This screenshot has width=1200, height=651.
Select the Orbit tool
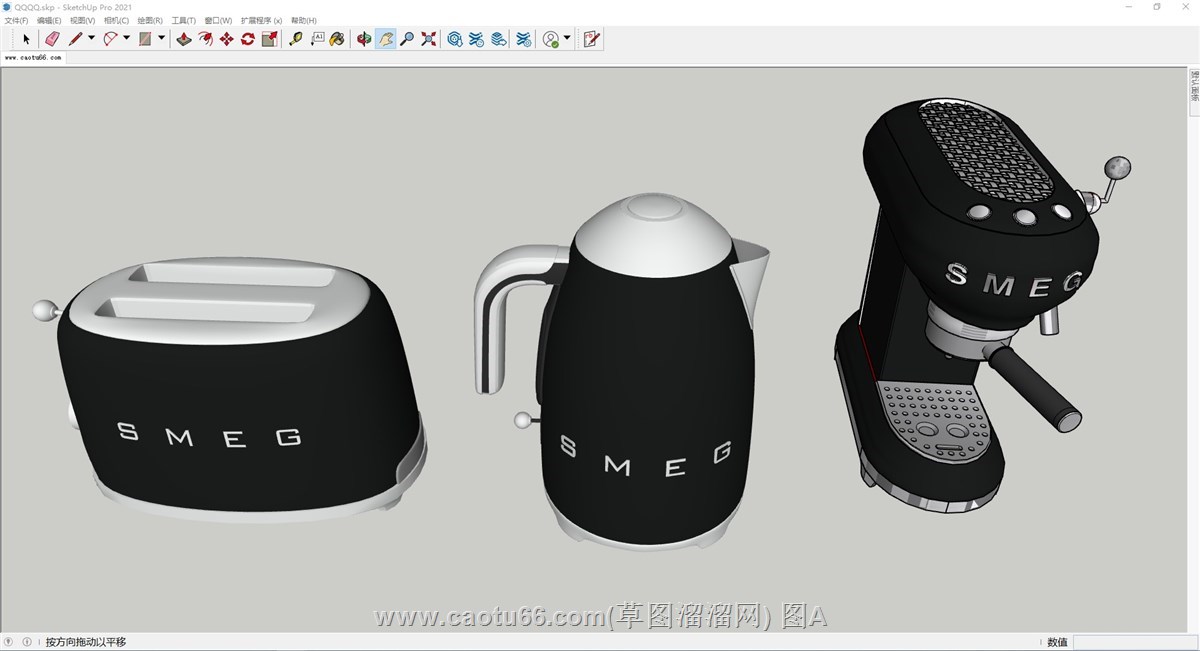[364, 39]
